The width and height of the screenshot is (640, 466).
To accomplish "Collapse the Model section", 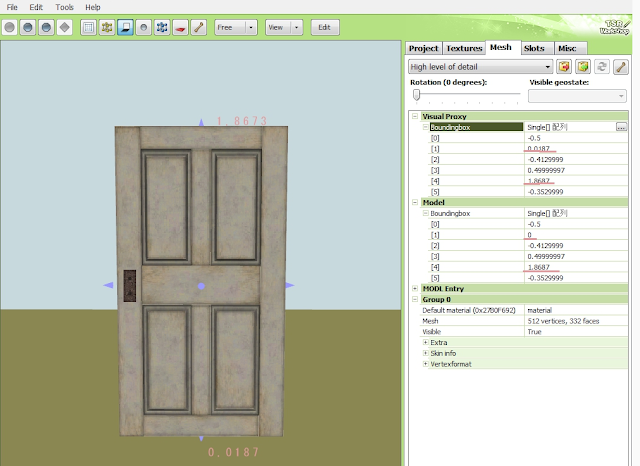I will (415, 202).
